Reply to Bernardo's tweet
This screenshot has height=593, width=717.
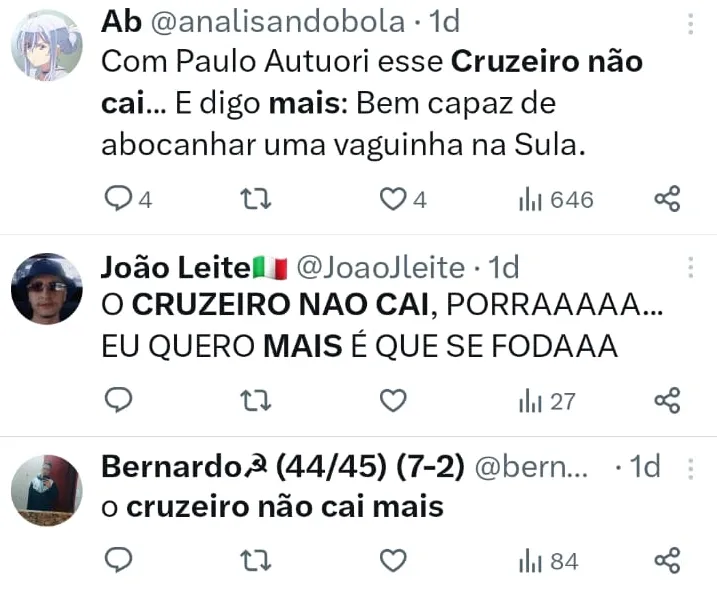[119, 561]
